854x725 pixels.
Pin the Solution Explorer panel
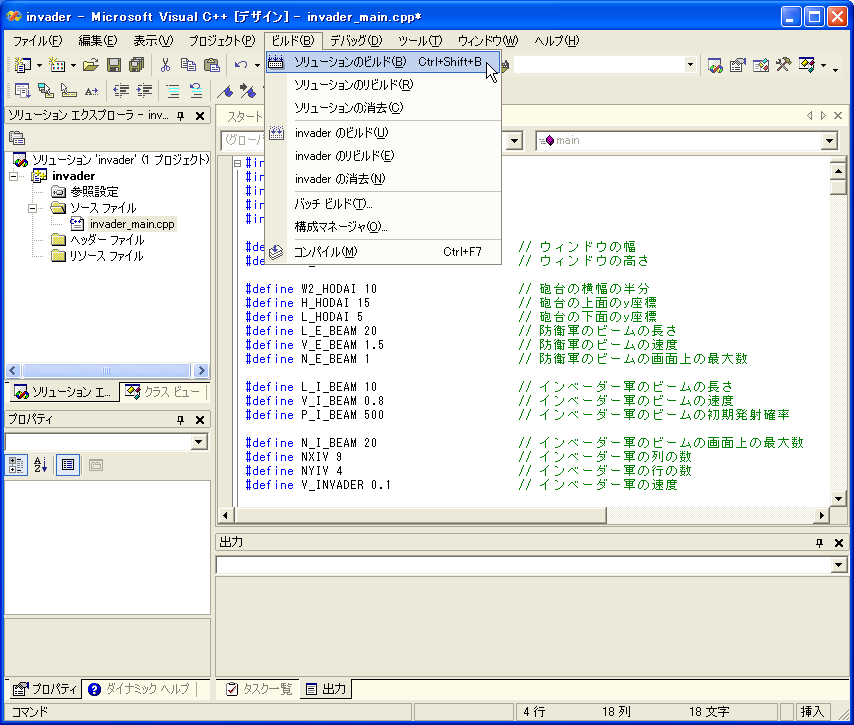point(180,115)
